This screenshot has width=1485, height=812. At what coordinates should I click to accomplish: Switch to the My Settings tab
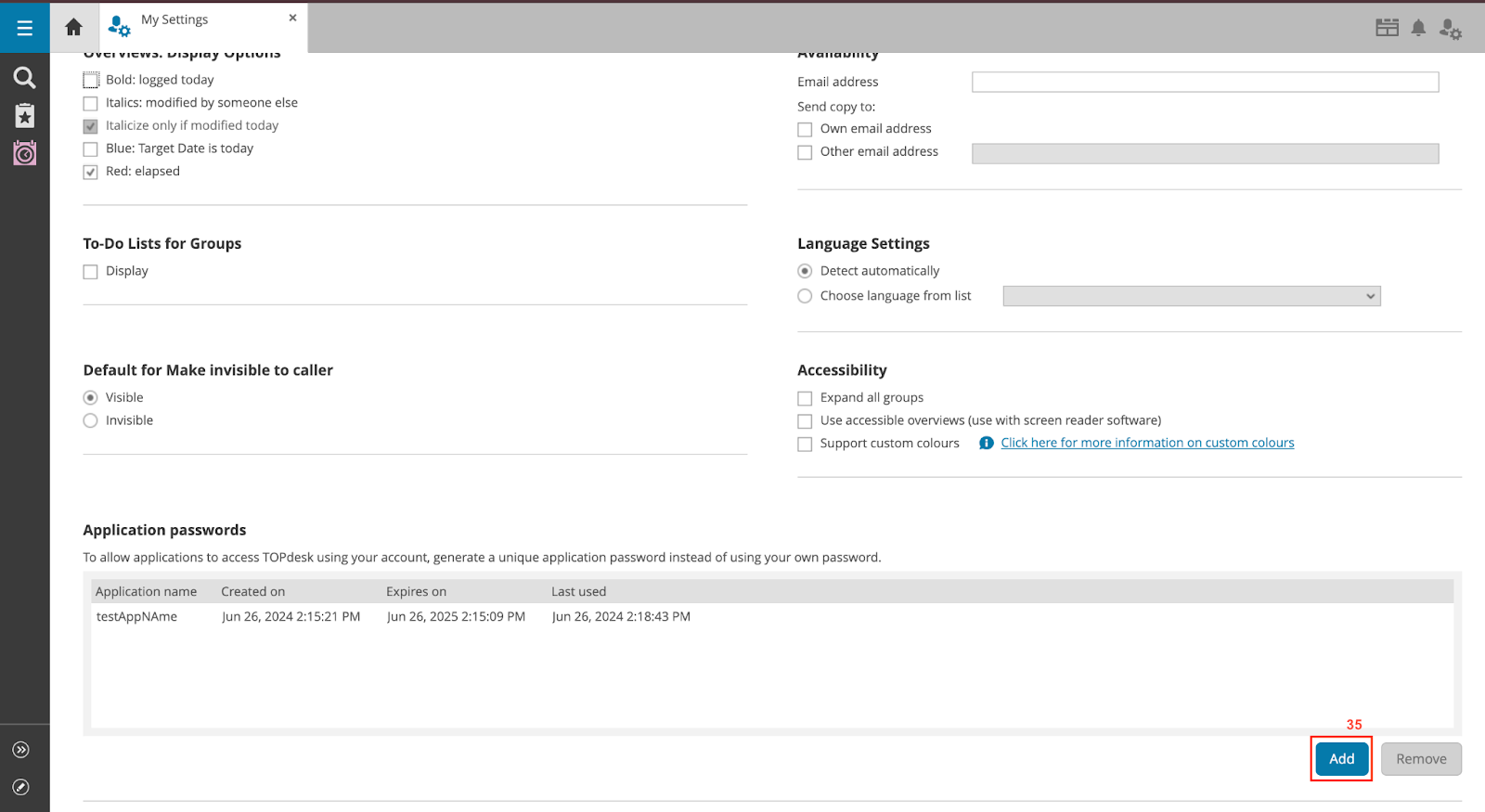click(174, 20)
